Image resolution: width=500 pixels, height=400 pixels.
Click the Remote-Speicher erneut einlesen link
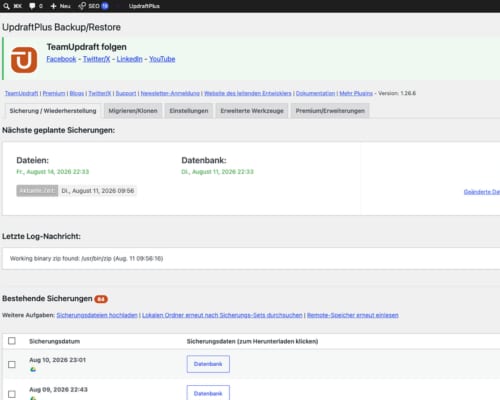pyautogui.click(x=353, y=315)
